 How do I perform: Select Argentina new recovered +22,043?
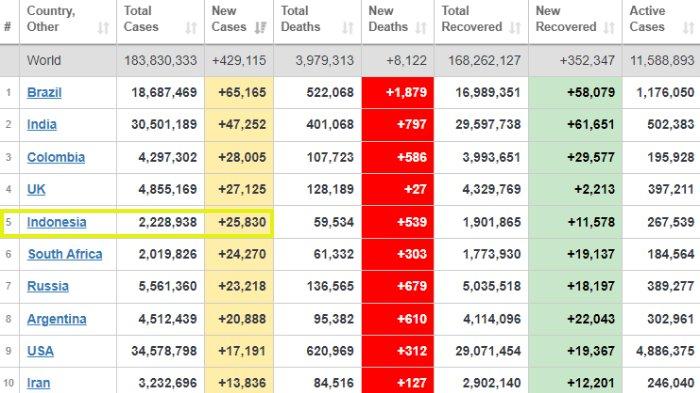pos(591,319)
